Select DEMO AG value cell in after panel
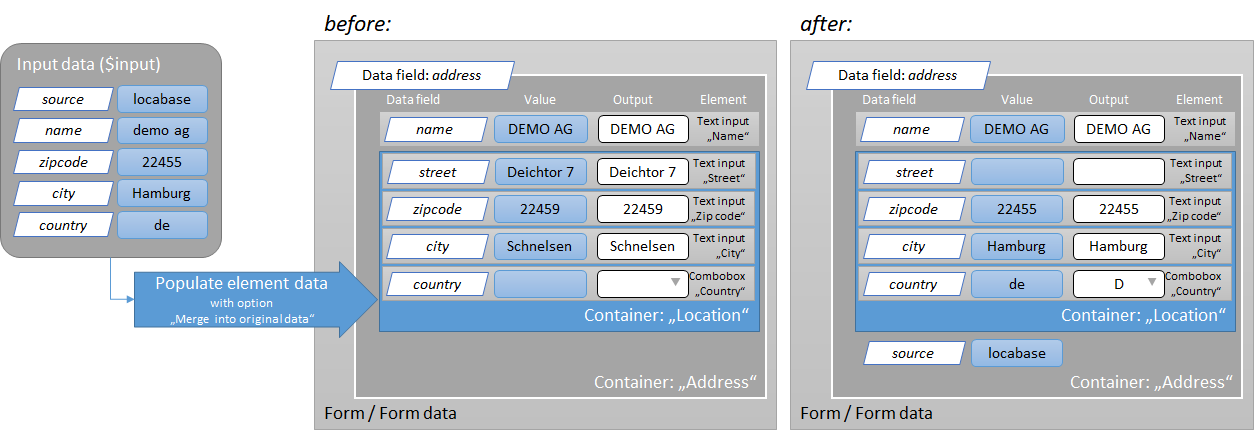The width and height of the screenshot is (1254, 436). [1017, 129]
